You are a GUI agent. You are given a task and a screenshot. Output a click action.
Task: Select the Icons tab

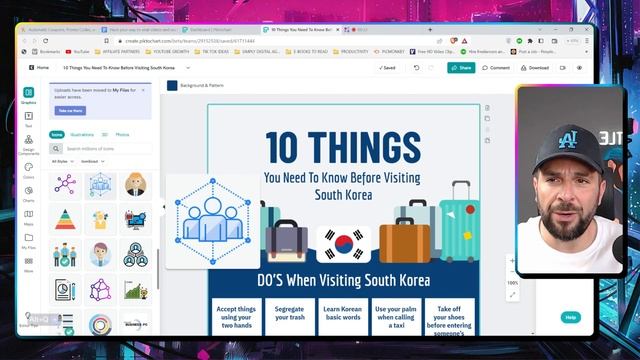pyautogui.click(x=57, y=135)
